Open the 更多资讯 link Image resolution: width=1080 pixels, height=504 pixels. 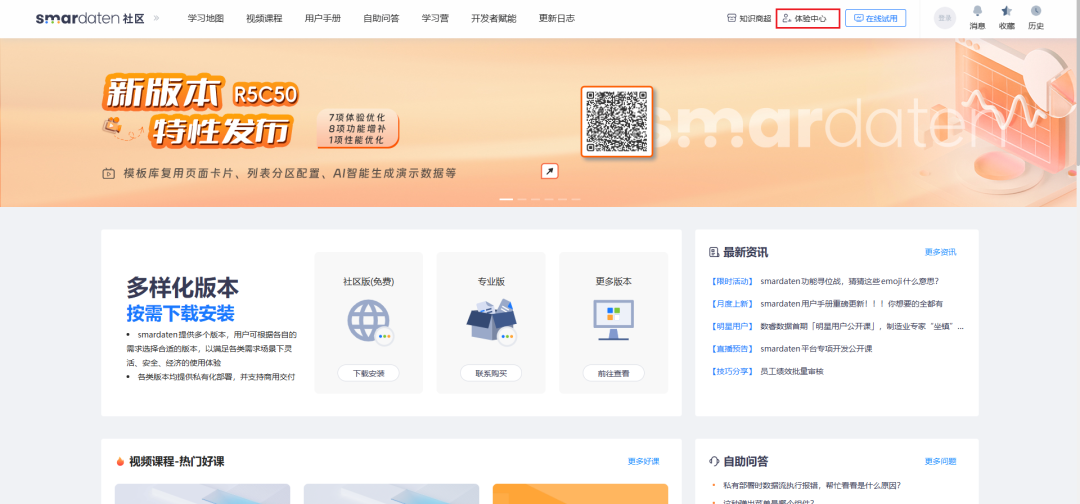(x=940, y=252)
